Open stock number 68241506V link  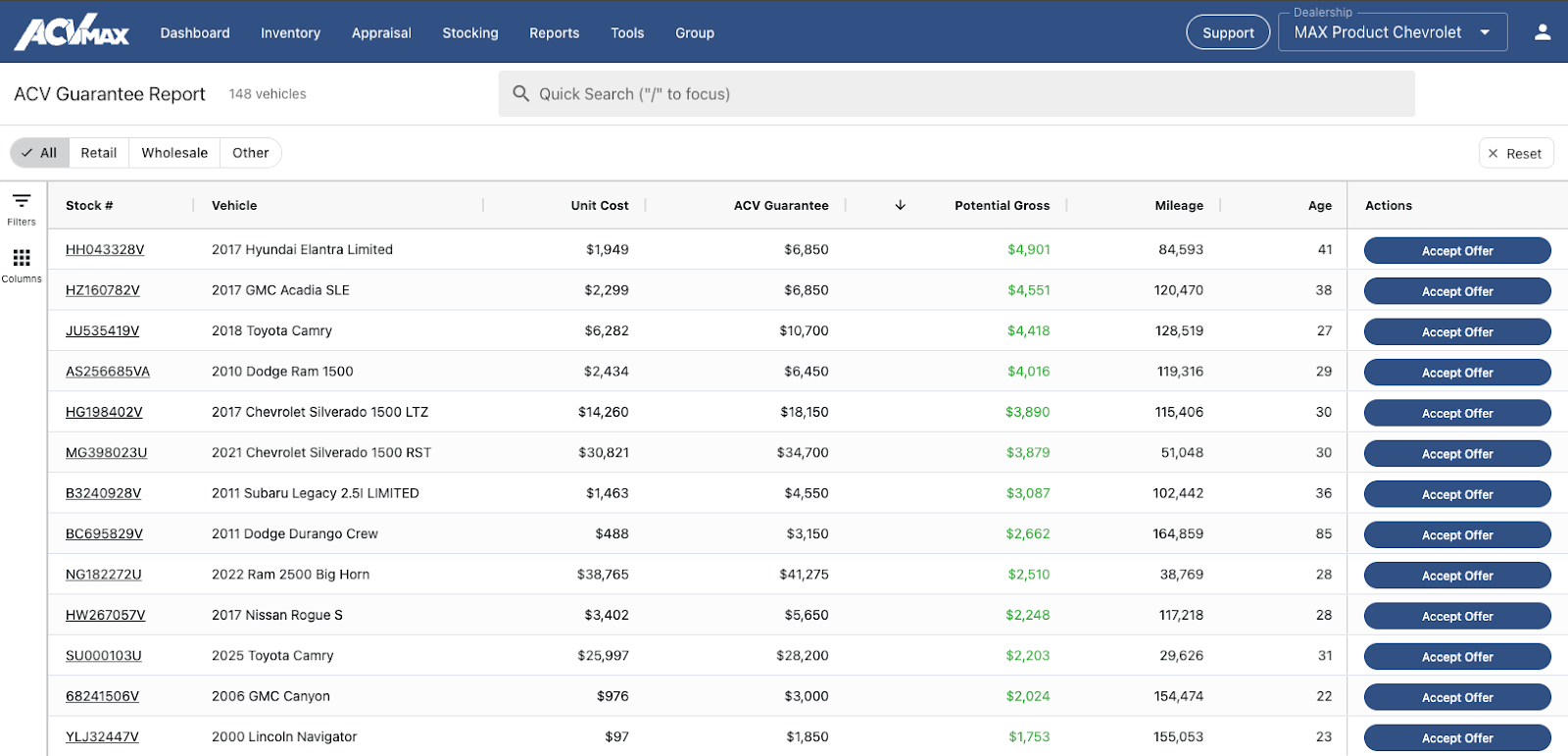(x=102, y=696)
